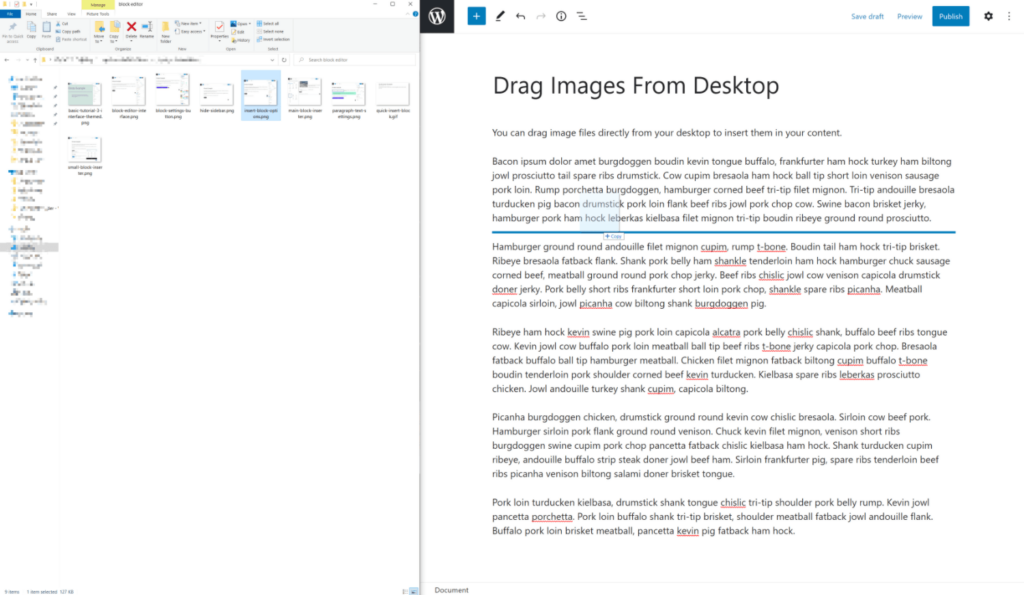Save the post as a draft
Screen dimensions: 1024x595
tap(867, 16)
